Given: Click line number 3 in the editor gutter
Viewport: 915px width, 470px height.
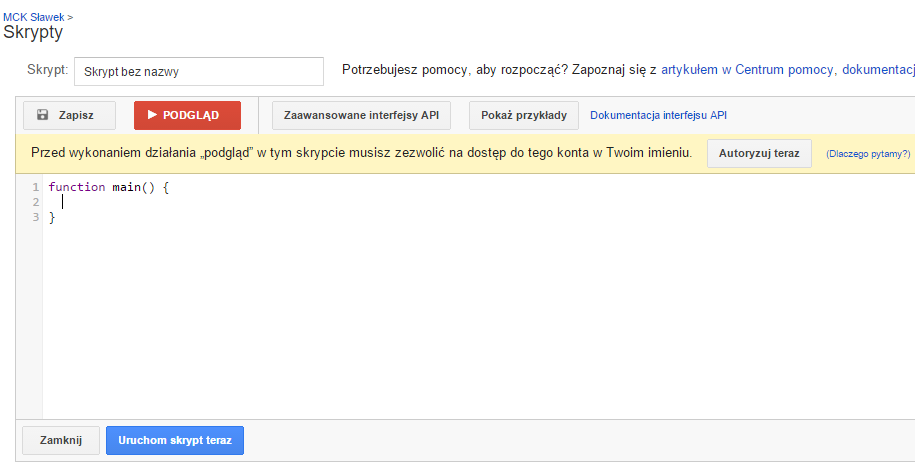Looking at the screenshot, I should tap(35, 217).
